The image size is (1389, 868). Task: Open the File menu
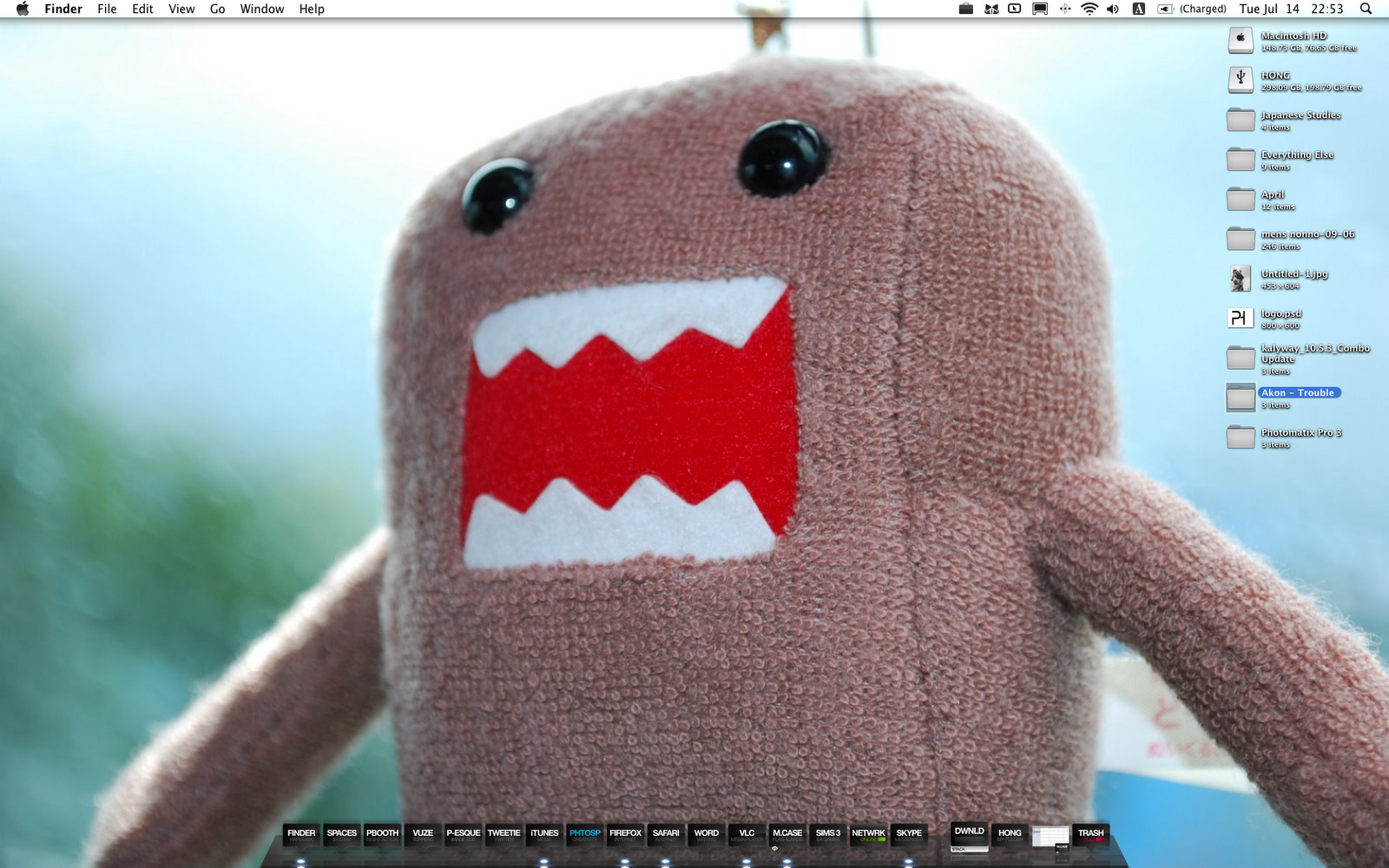[107, 9]
